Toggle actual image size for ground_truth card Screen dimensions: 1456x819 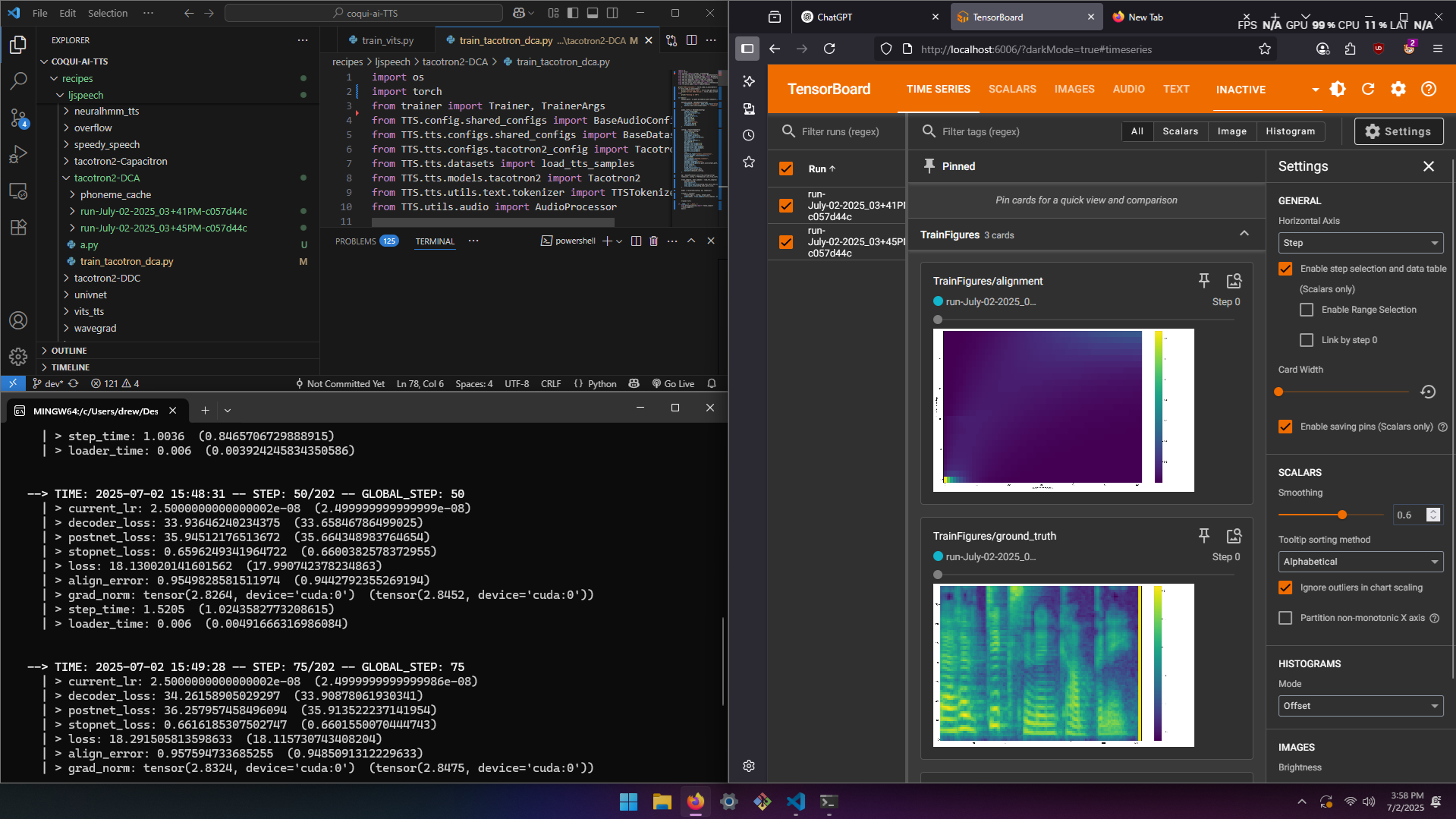pos(1234,536)
